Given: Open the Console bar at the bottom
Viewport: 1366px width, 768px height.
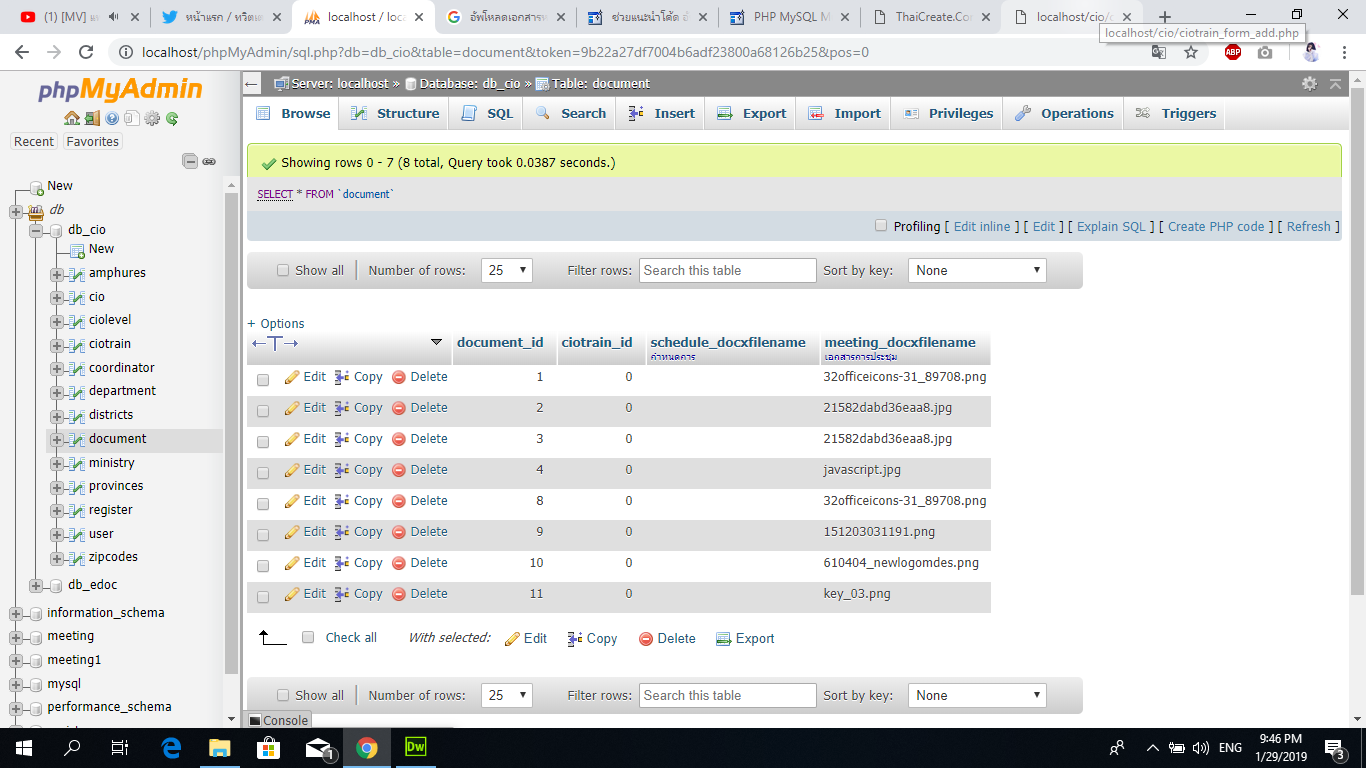Looking at the screenshot, I should pos(278,720).
